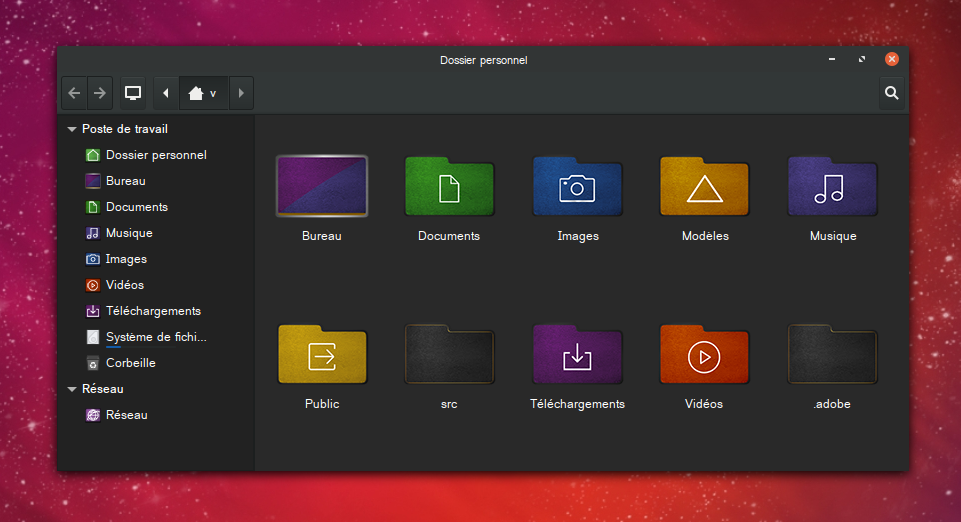Close the Dossier personnel window
961x522 pixels.
click(892, 59)
